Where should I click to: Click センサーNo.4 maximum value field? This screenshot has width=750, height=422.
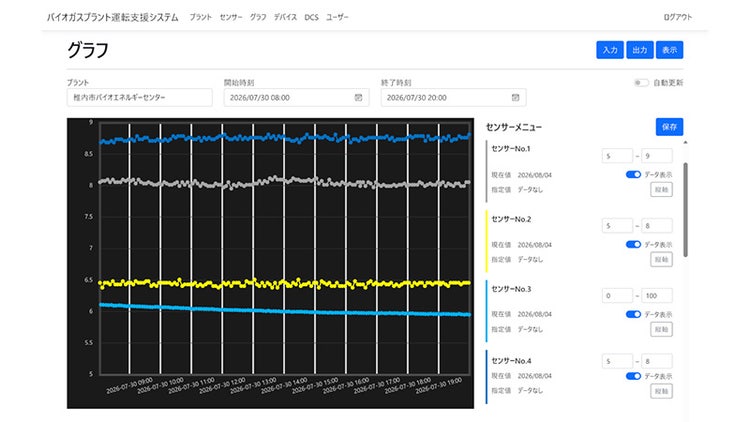657,361
